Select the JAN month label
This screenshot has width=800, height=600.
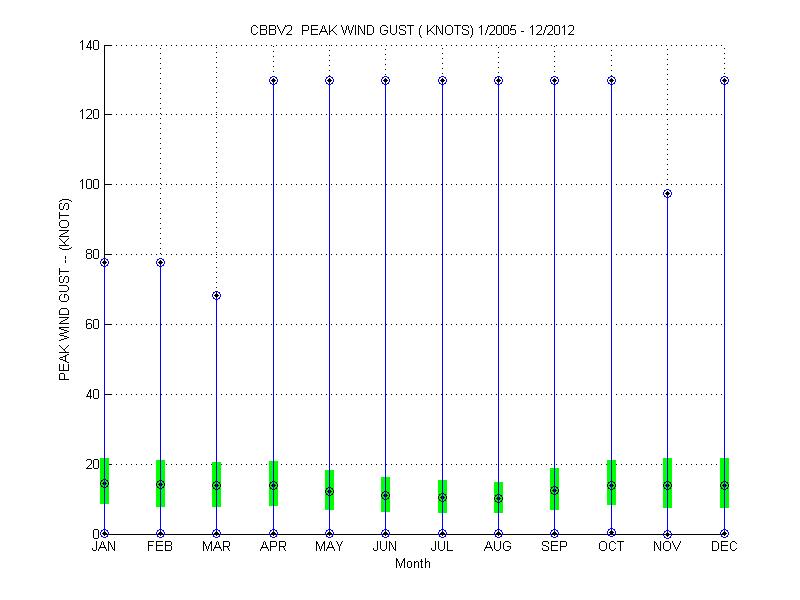tap(104, 546)
